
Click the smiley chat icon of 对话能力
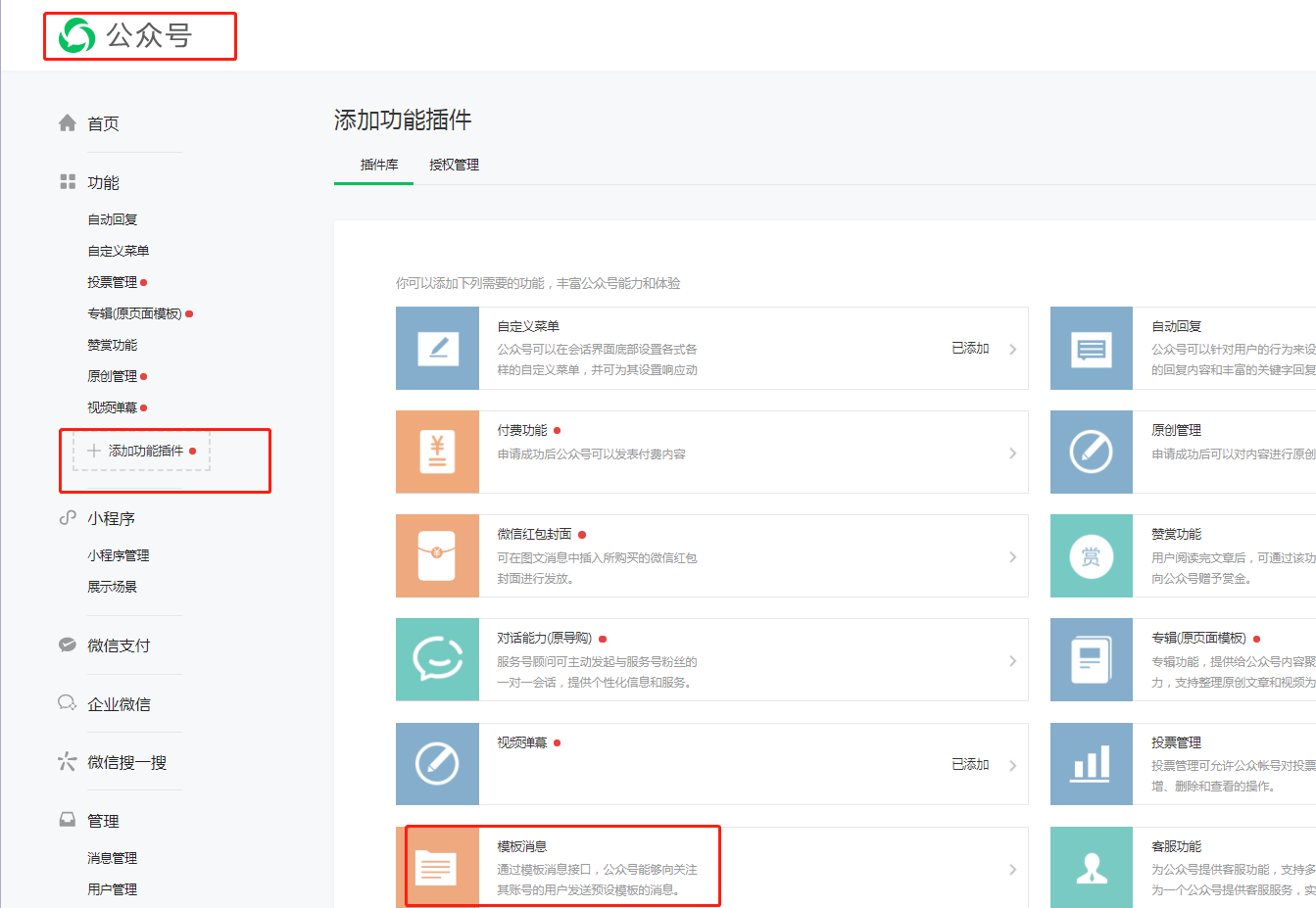tap(437, 659)
